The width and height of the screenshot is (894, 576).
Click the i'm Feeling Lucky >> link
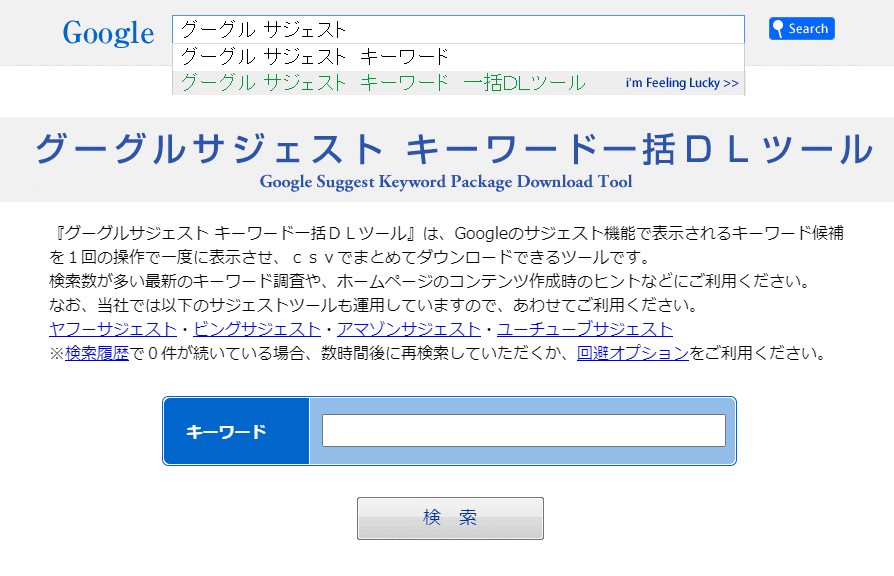pos(682,83)
